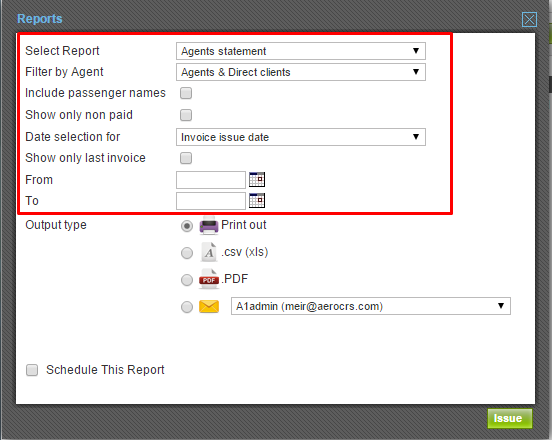The image size is (552, 440).
Task: Choose the .PDF output radio button
Action: [x=187, y=280]
